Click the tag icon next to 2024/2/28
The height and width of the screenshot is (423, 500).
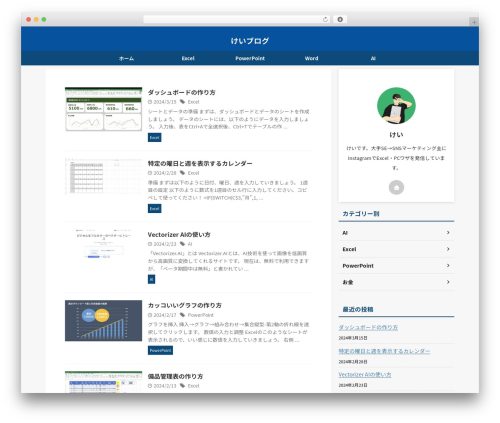click(182, 173)
